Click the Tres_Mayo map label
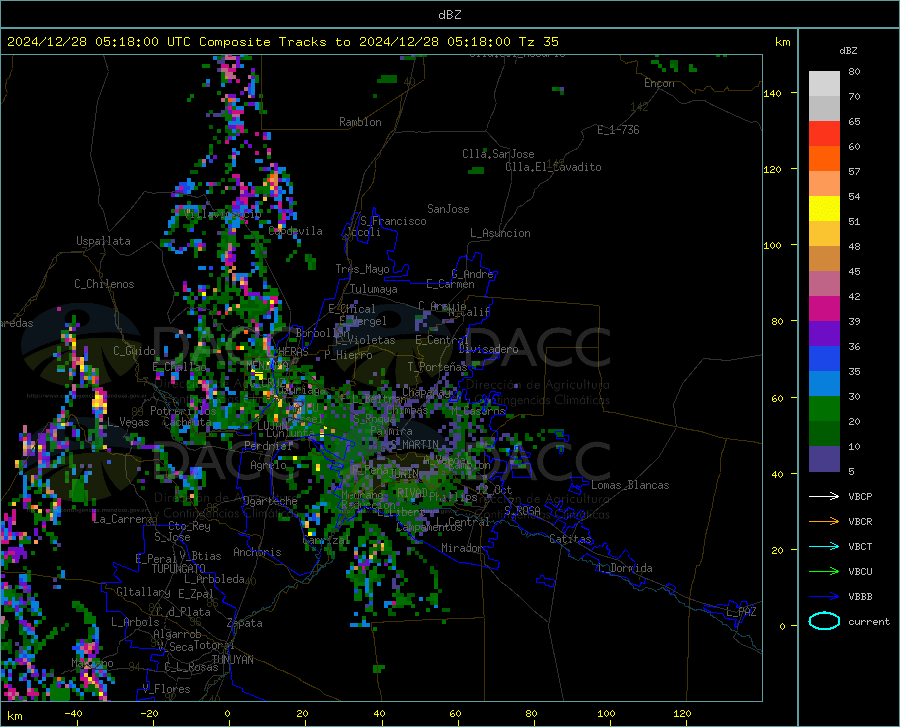The image size is (900, 727). pyautogui.click(x=362, y=269)
